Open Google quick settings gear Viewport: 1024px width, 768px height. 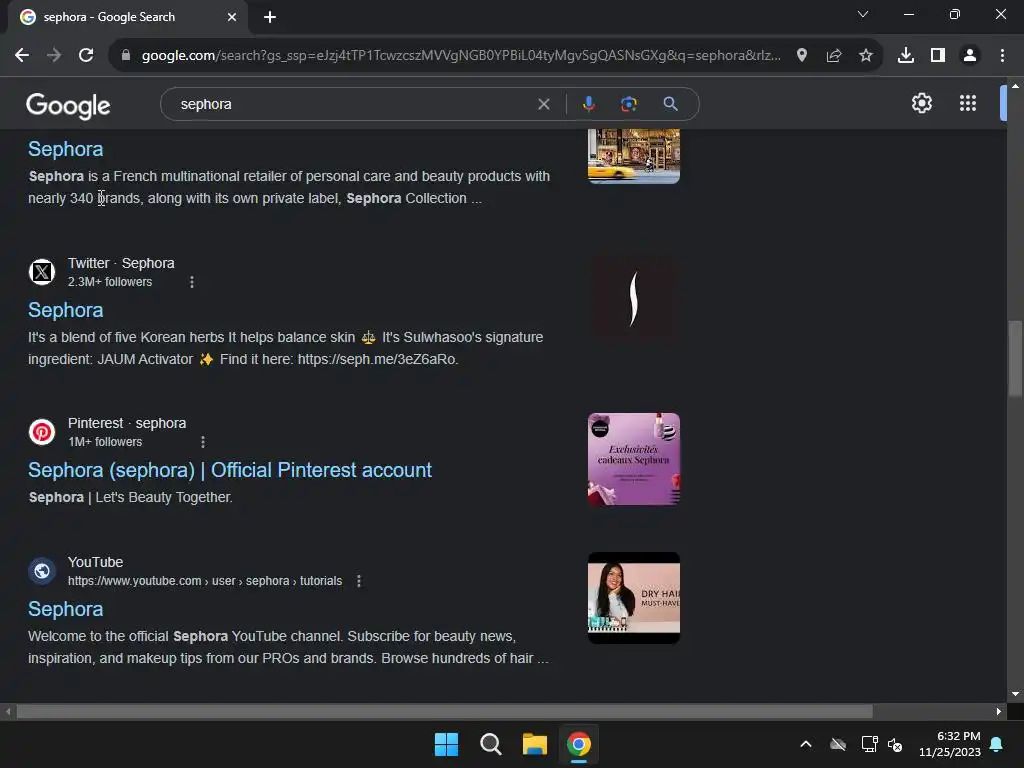click(921, 103)
